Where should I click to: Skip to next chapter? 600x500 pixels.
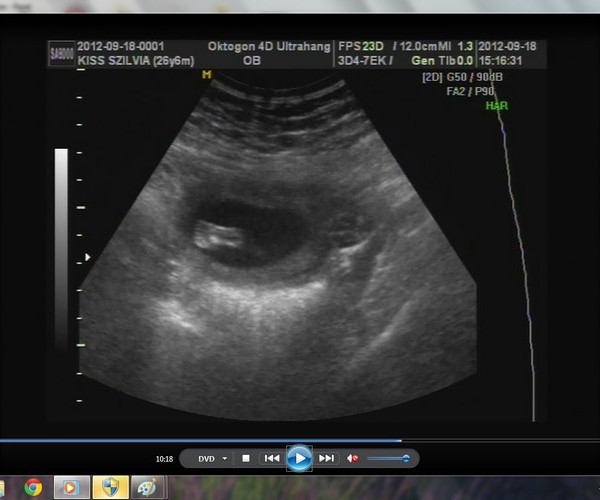[x=326, y=458]
